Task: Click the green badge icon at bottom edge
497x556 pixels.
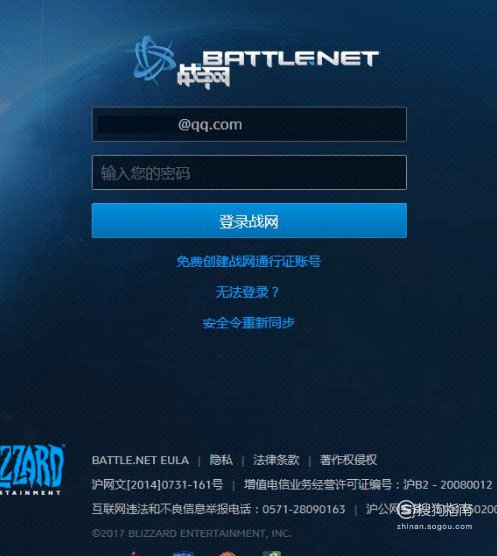Action: pyautogui.click(x=272, y=553)
